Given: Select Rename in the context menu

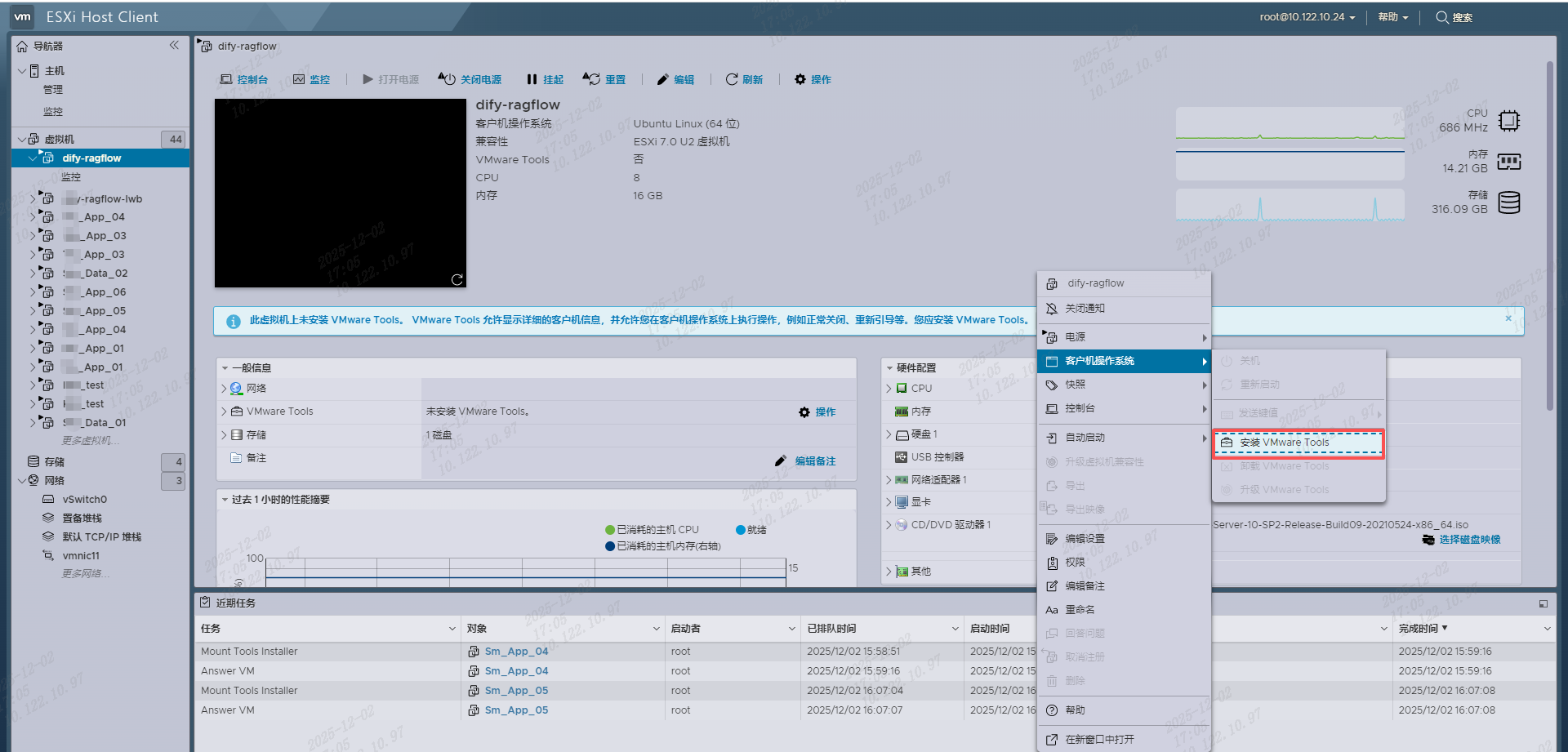Looking at the screenshot, I should point(1124,610).
